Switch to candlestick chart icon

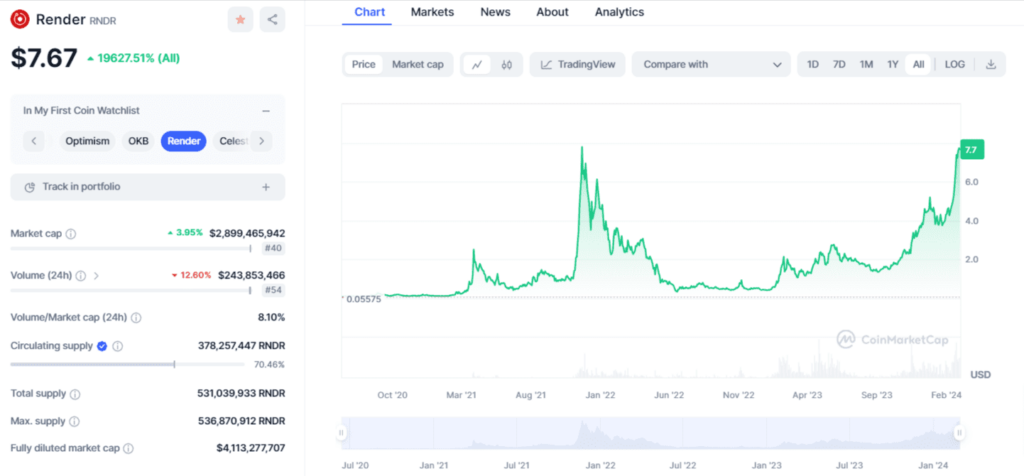click(x=507, y=64)
